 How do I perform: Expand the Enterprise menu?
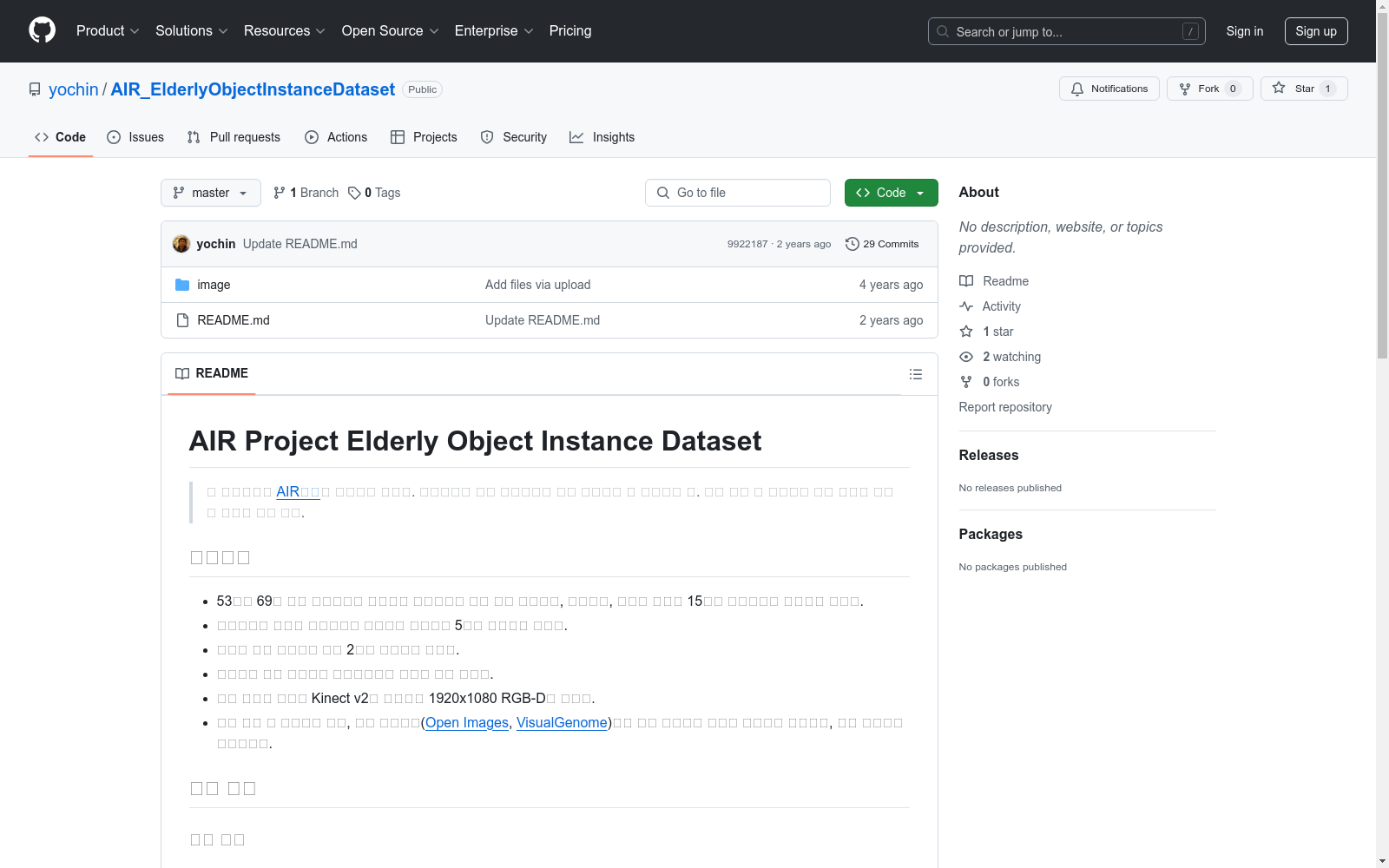(x=494, y=30)
